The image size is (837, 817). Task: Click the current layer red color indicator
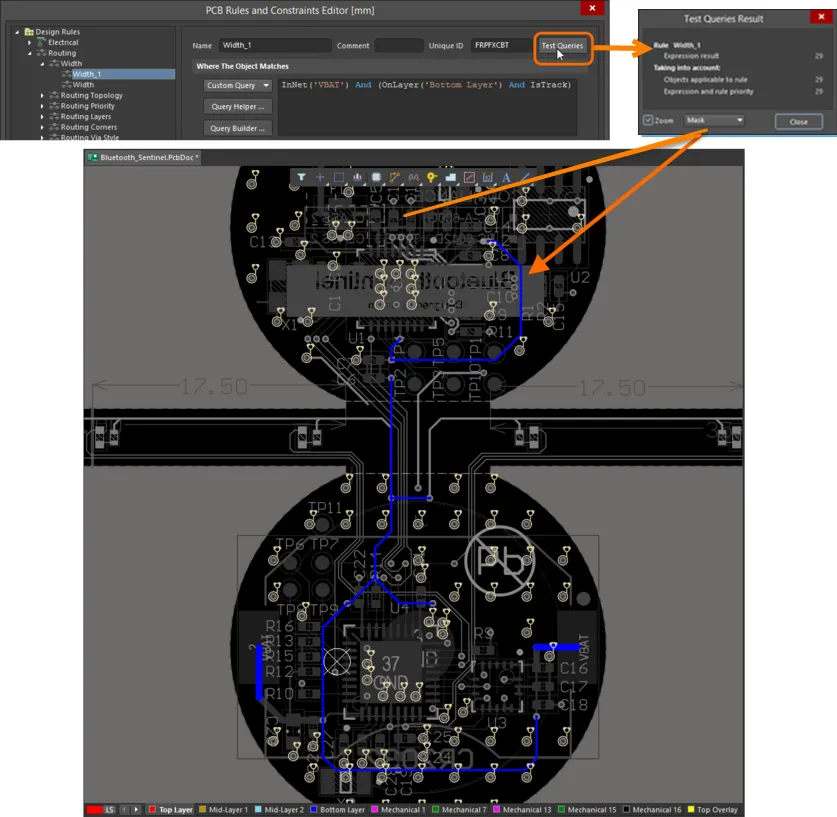click(x=94, y=810)
